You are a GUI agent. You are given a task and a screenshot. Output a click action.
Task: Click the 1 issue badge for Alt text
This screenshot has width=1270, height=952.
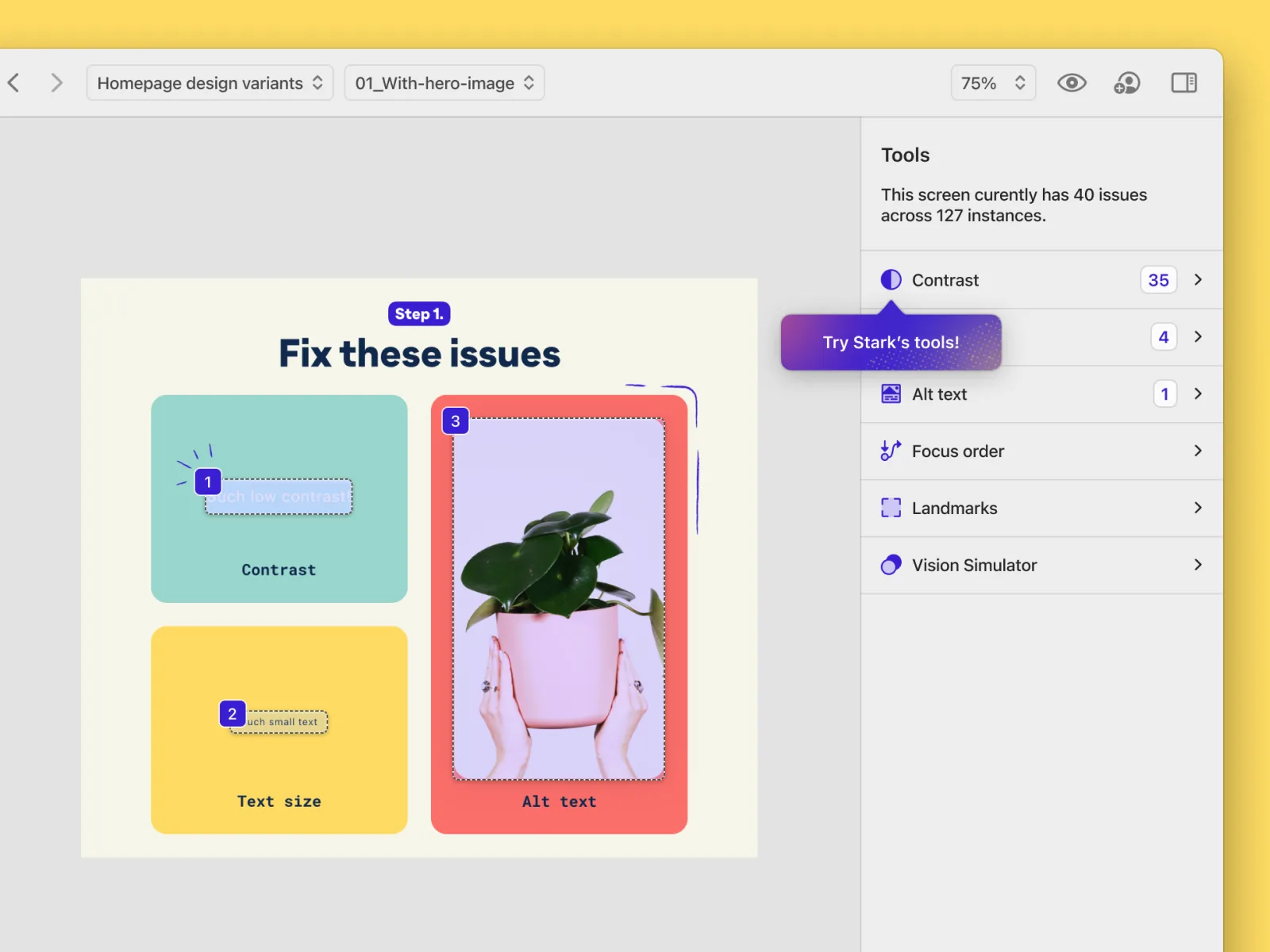point(1164,393)
